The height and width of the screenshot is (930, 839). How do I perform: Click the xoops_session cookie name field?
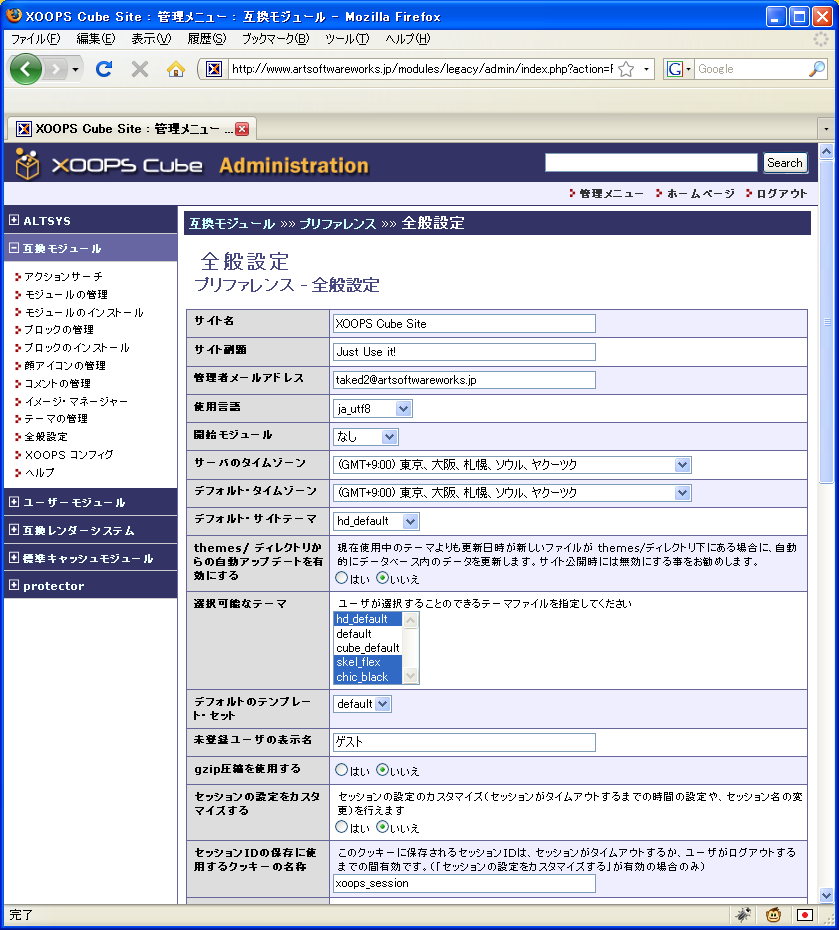pyautogui.click(x=464, y=883)
